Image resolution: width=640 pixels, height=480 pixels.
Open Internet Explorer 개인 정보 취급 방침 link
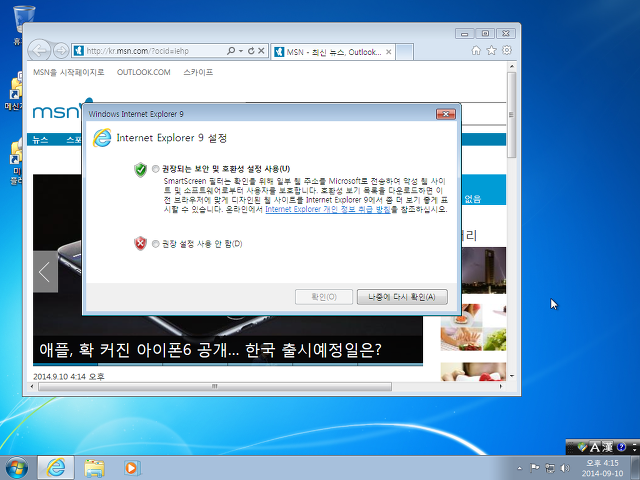click(x=328, y=209)
